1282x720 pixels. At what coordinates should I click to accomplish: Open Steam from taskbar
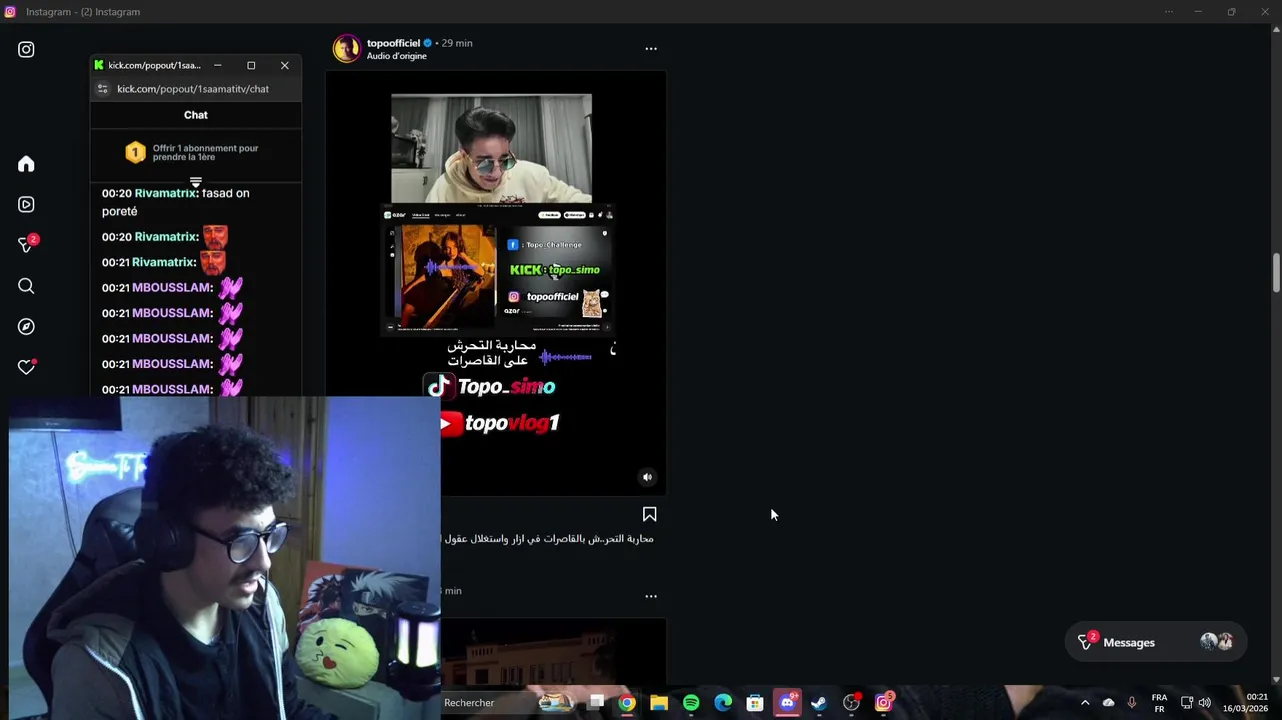819,703
